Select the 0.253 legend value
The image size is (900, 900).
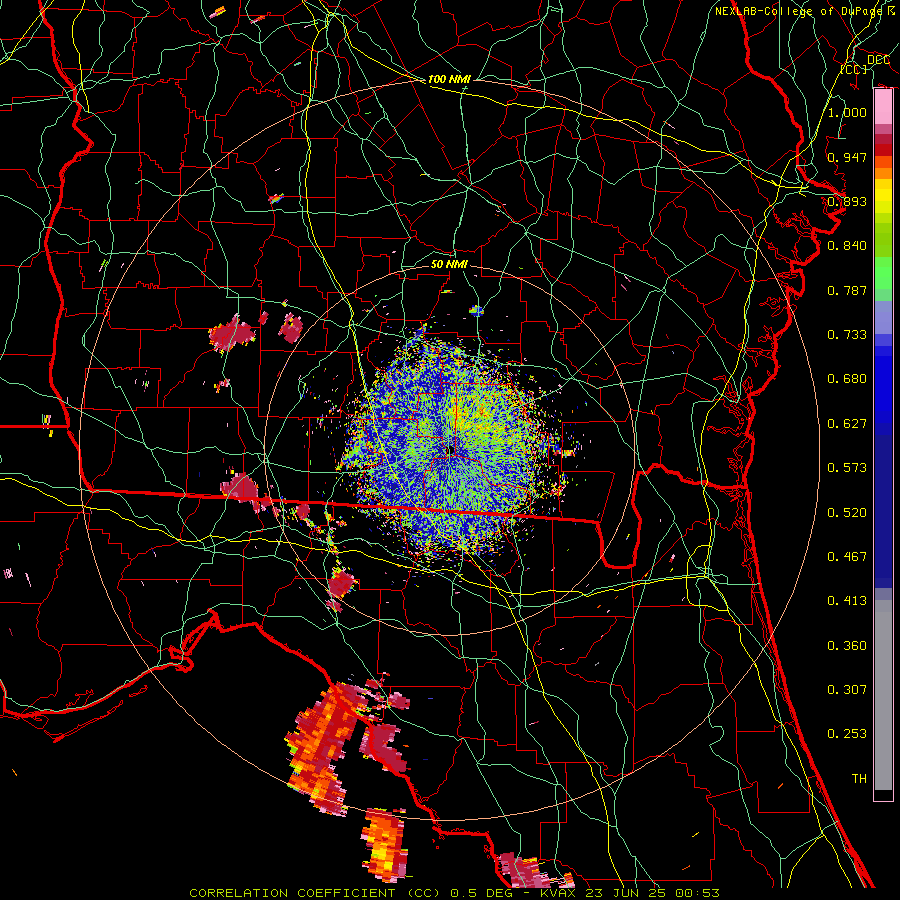click(847, 734)
